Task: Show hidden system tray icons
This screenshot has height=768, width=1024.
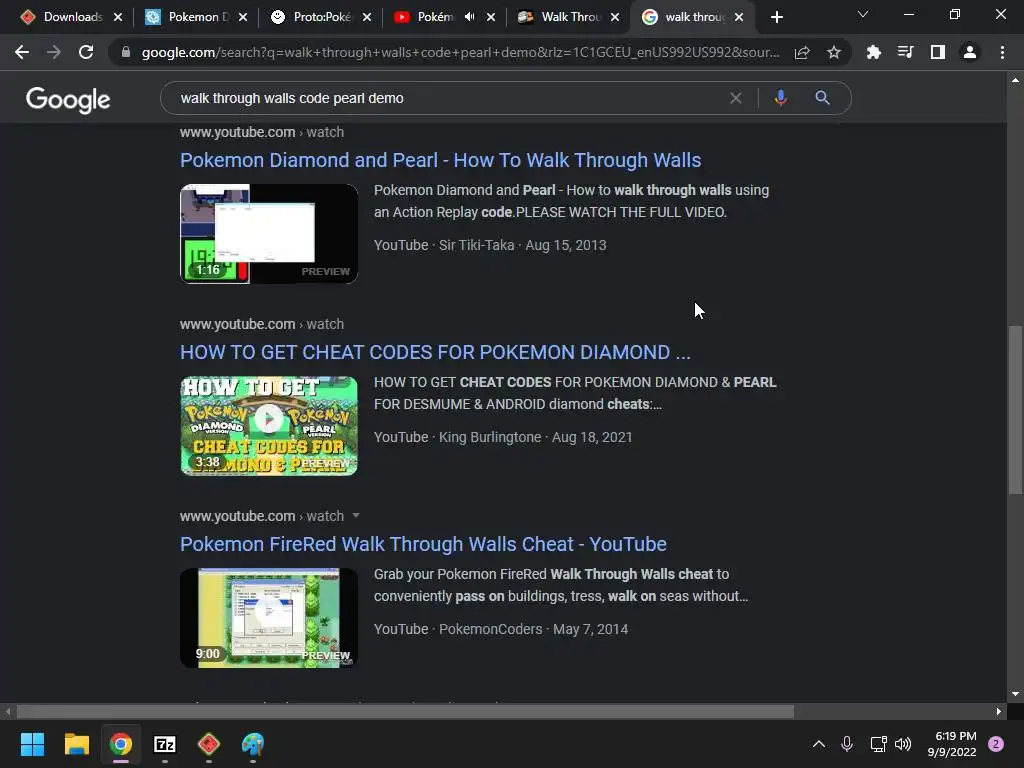Action: (818, 744)
